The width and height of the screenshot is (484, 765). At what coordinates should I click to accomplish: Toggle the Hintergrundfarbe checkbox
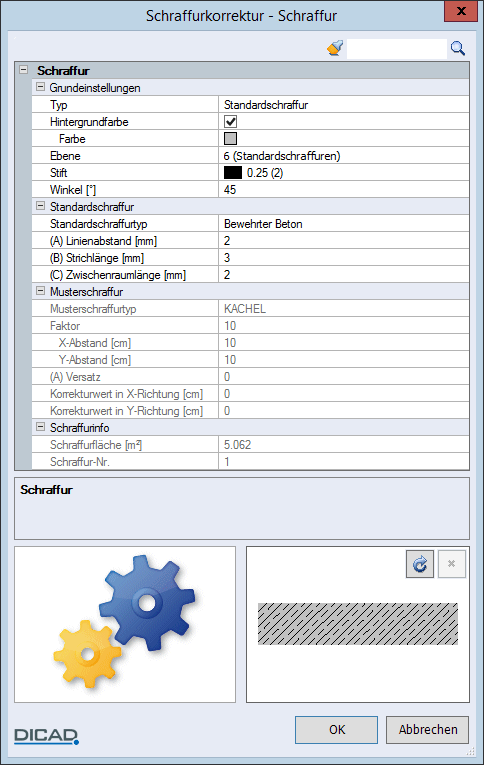click(230, 121)
